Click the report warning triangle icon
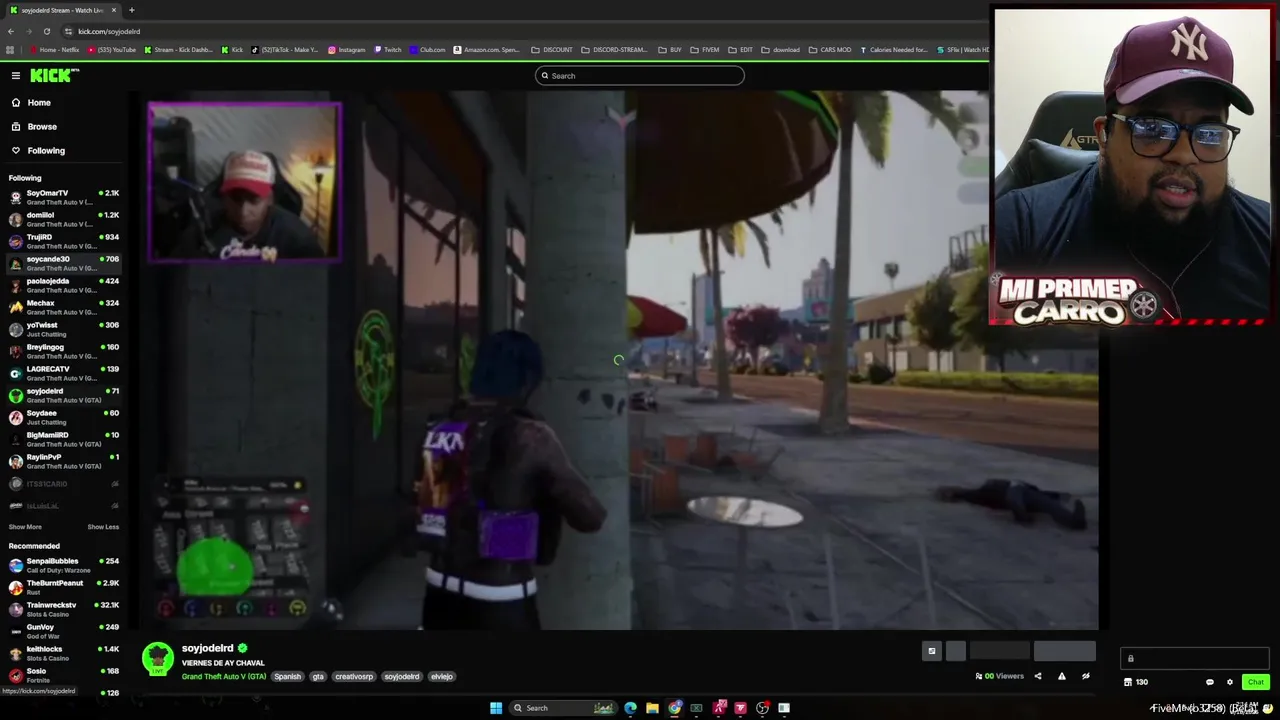The width and height of the screenshot is (1280, 720). [x=1062, y=676]
